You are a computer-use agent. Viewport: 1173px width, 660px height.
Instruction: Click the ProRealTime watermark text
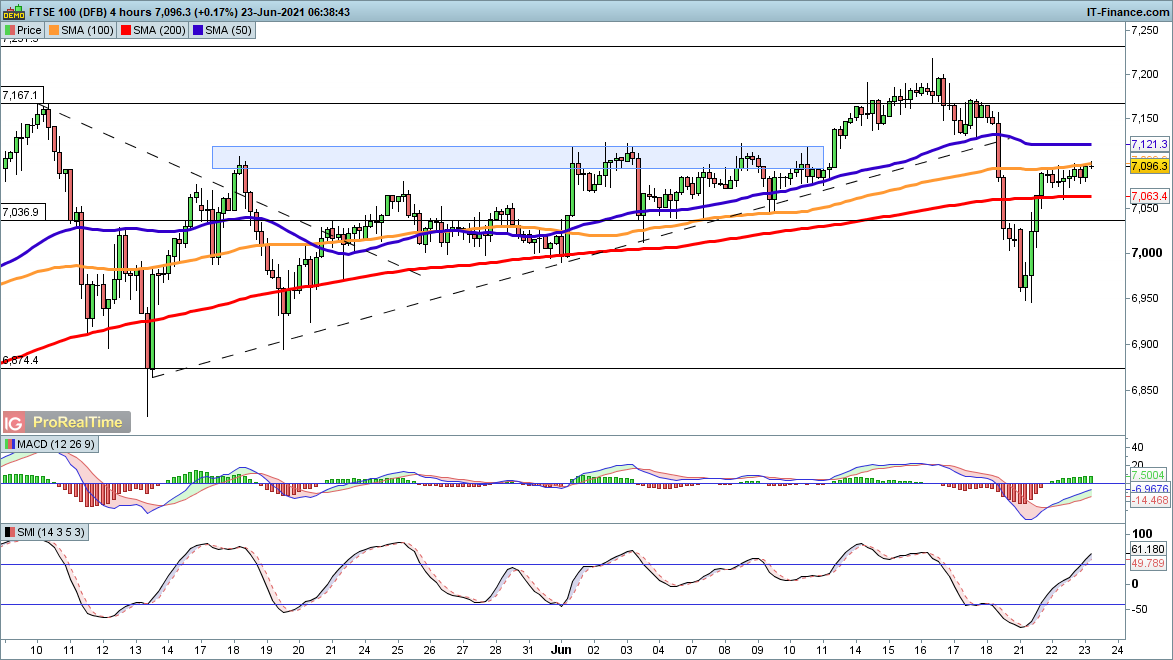(x=77, y=422)
